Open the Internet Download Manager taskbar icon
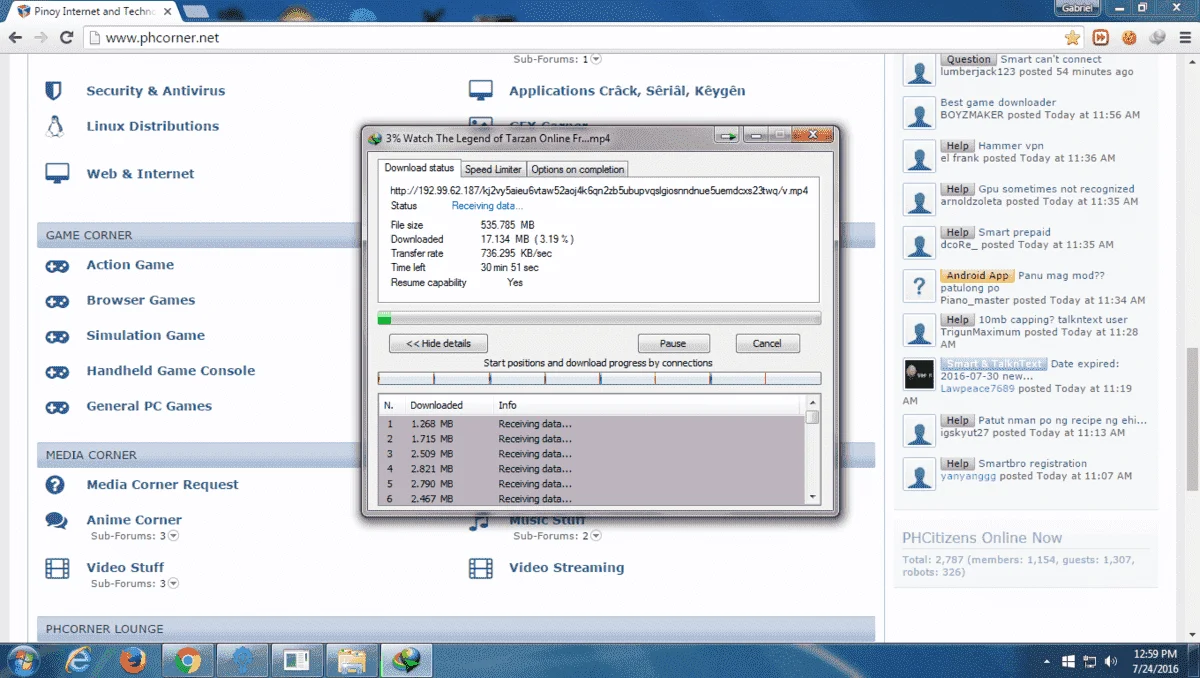This screenshot has height=678, width=1200. [x=406, y=660]
